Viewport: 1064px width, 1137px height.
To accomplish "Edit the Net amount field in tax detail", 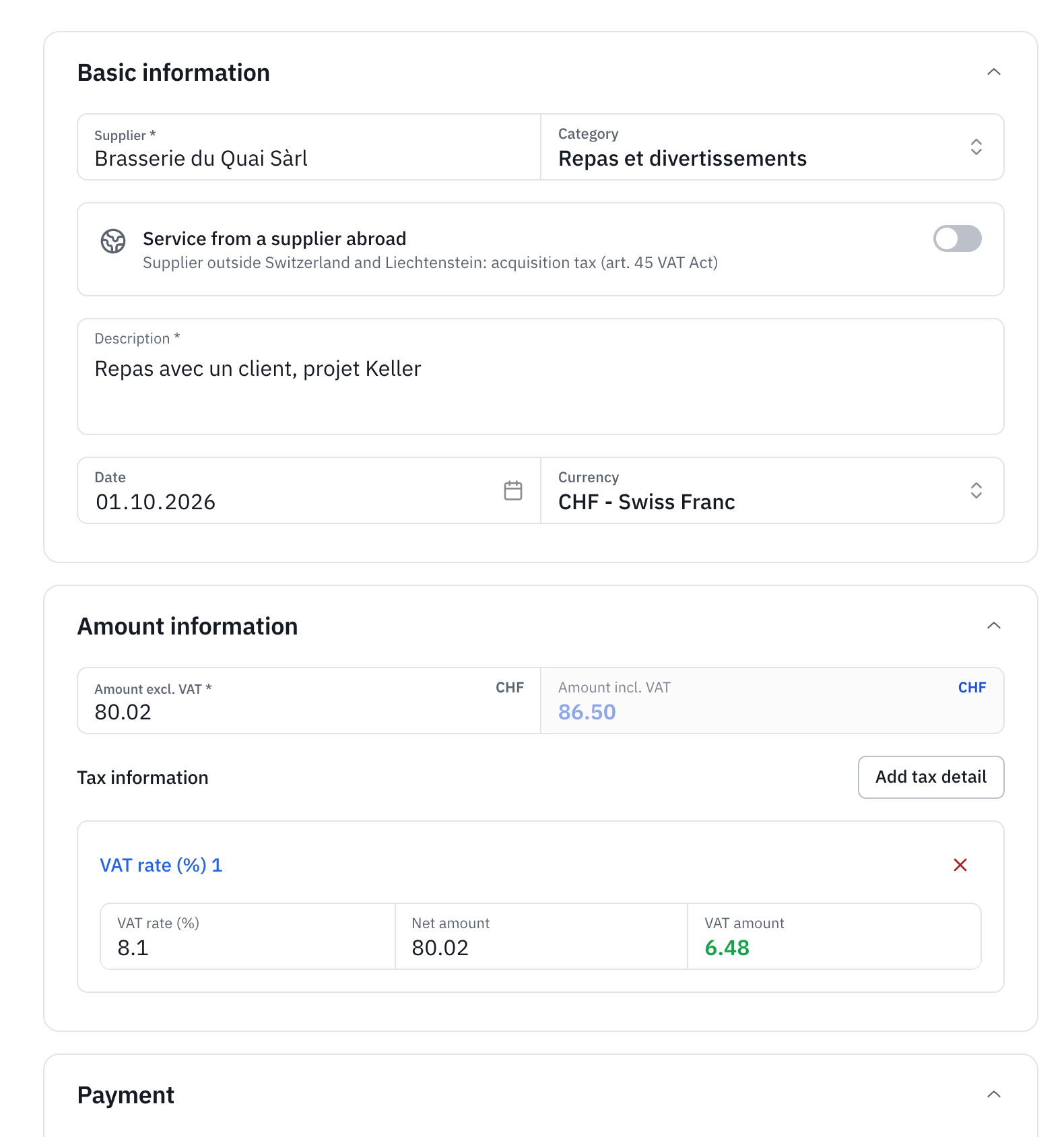I will click(541, 936).
